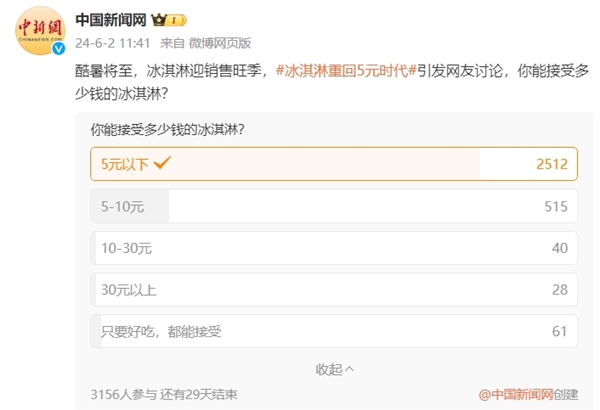Open the post timestamp 24-6-2 11:41
This screenshot has width=600, height=410.
tap(112, 43)
